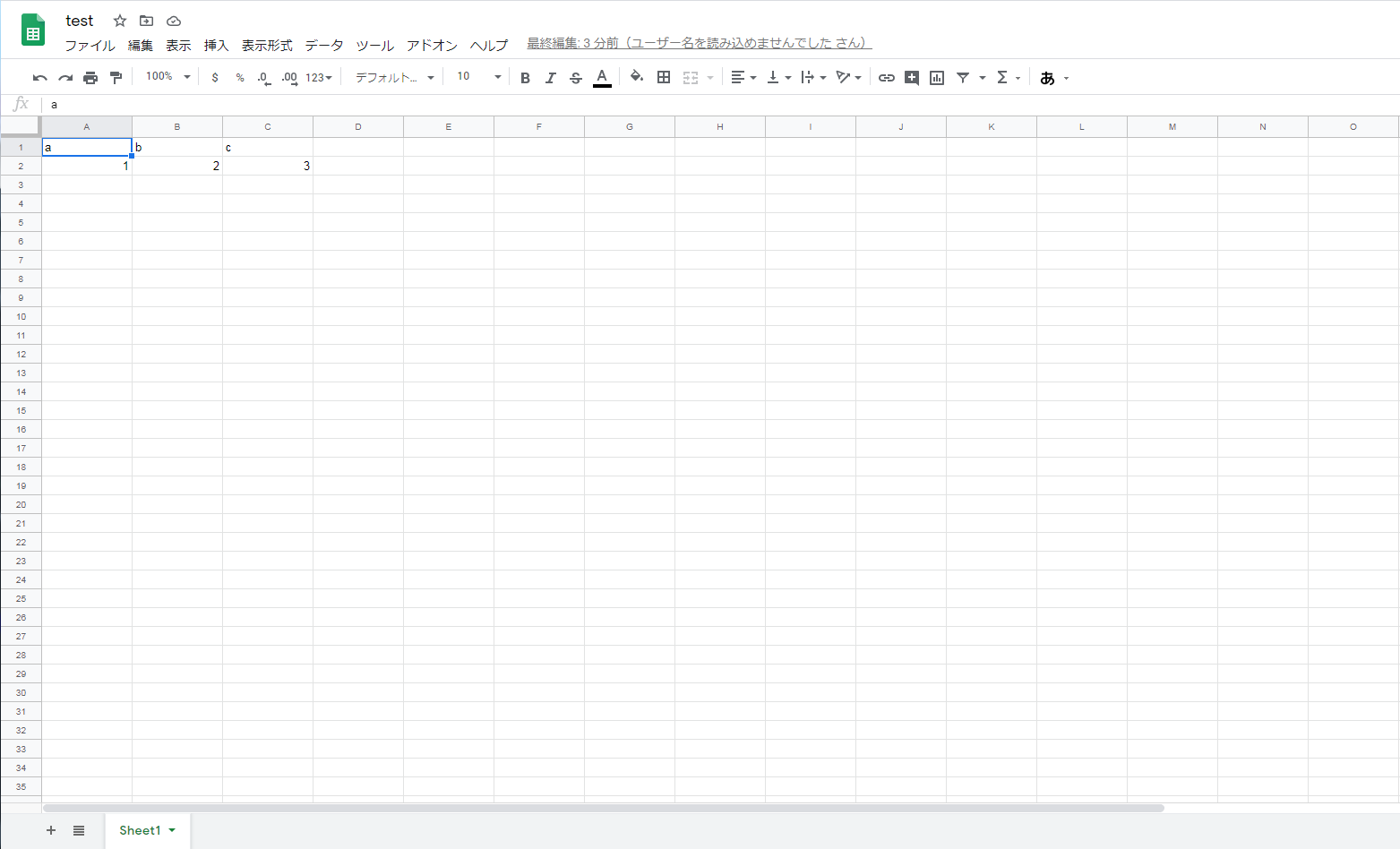Open the データ menu
The height and width of the screenshot is (849, 1400).
tap(323, 46)
